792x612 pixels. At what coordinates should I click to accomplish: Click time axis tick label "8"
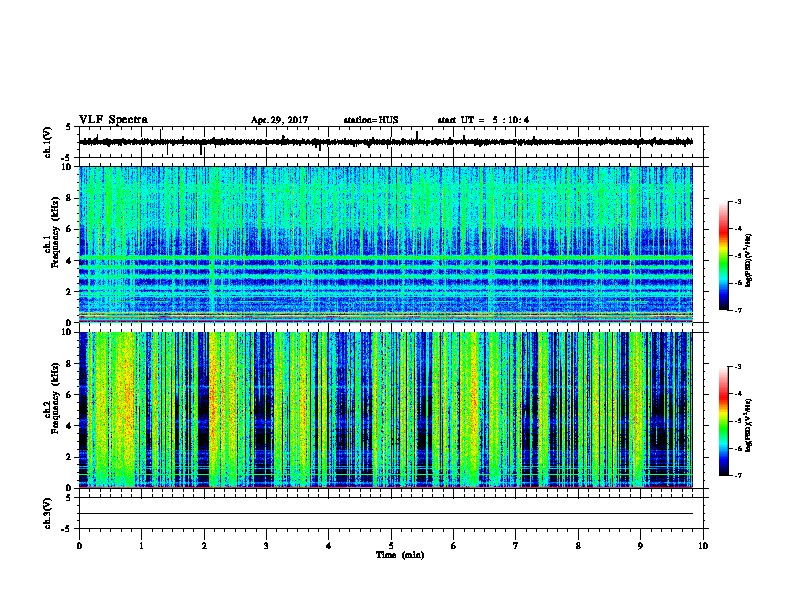click(578, 546)
